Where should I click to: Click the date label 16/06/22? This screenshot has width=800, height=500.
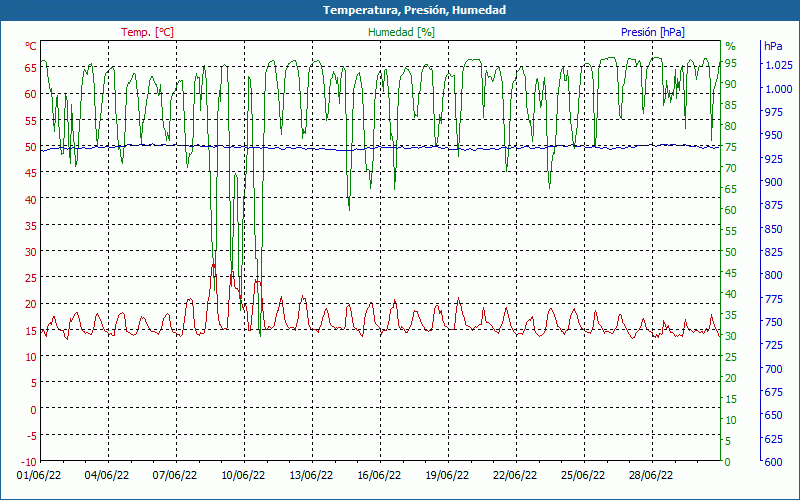(379, 476)
